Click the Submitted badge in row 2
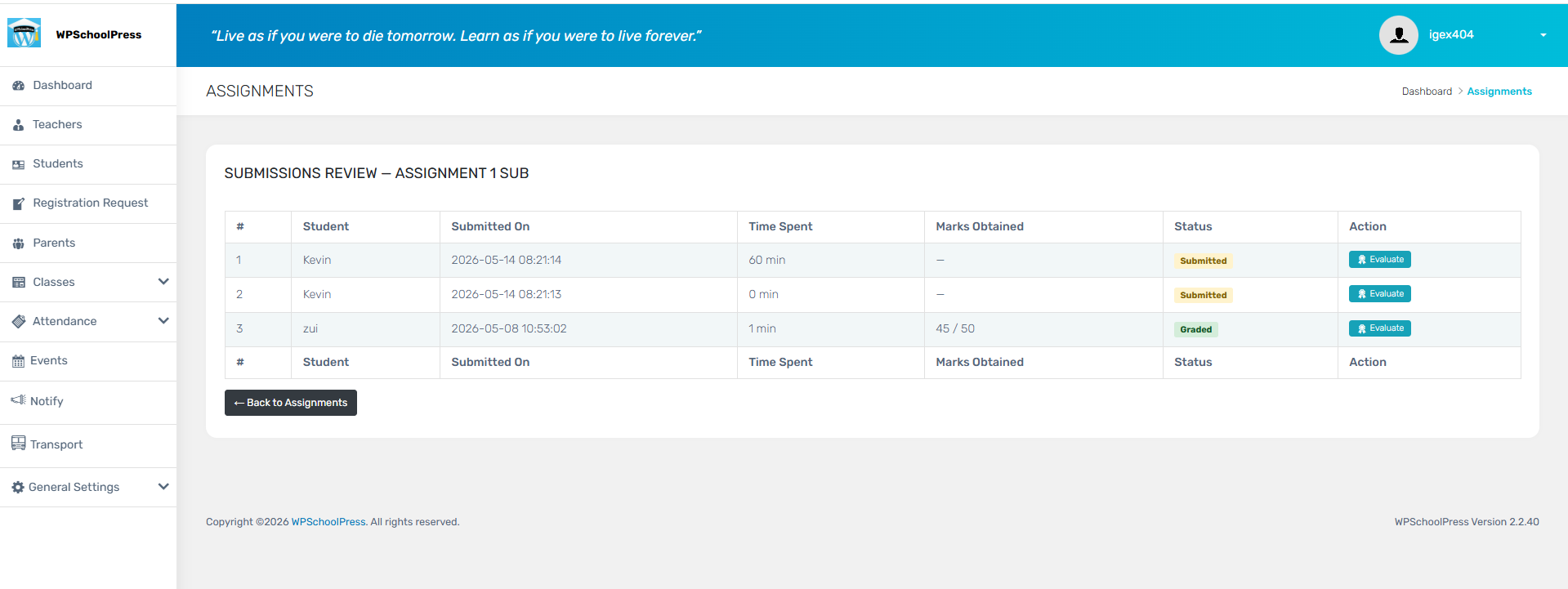 tap(1203, 296)
